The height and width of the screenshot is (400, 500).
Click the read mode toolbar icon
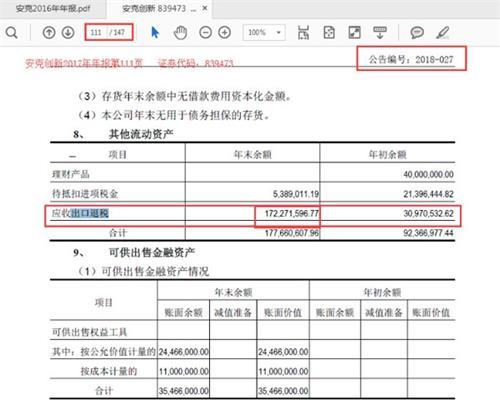pos(380,33)
